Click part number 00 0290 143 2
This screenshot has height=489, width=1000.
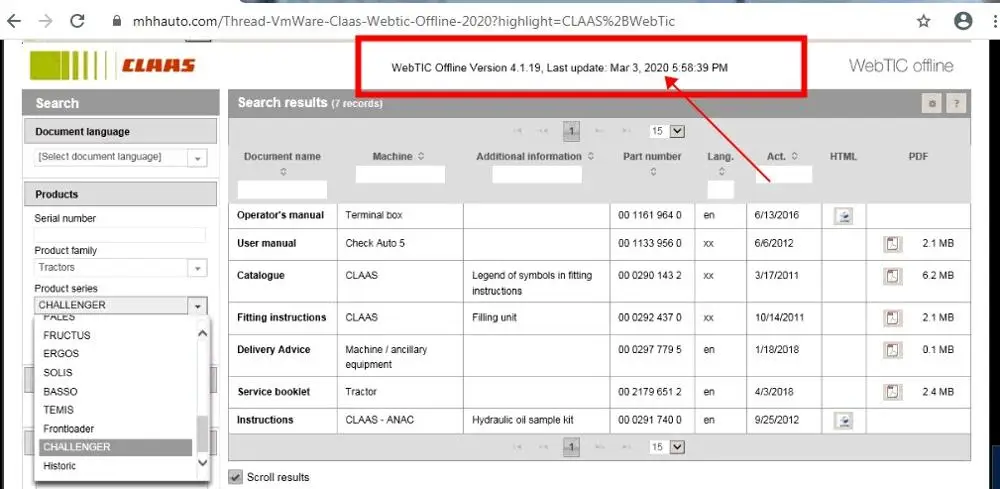(x=650, y=275)
